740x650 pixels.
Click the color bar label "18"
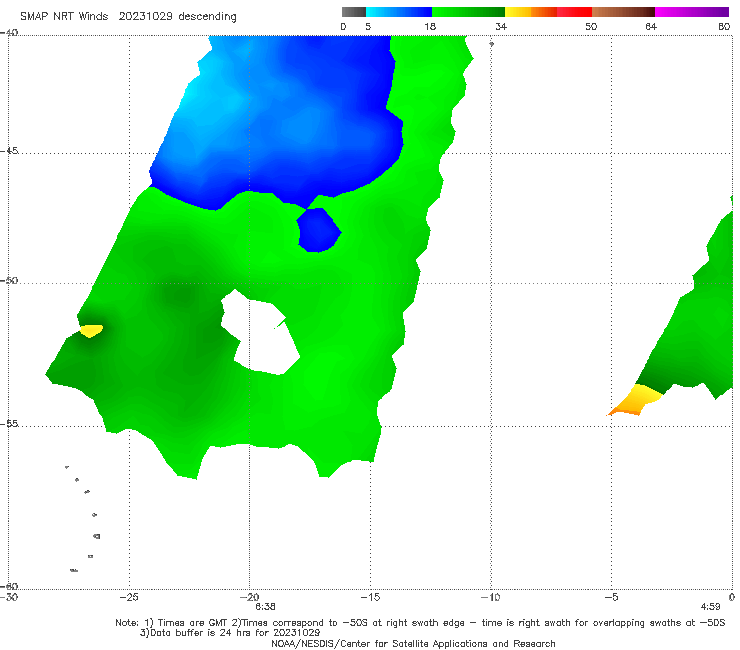point(430,26)
